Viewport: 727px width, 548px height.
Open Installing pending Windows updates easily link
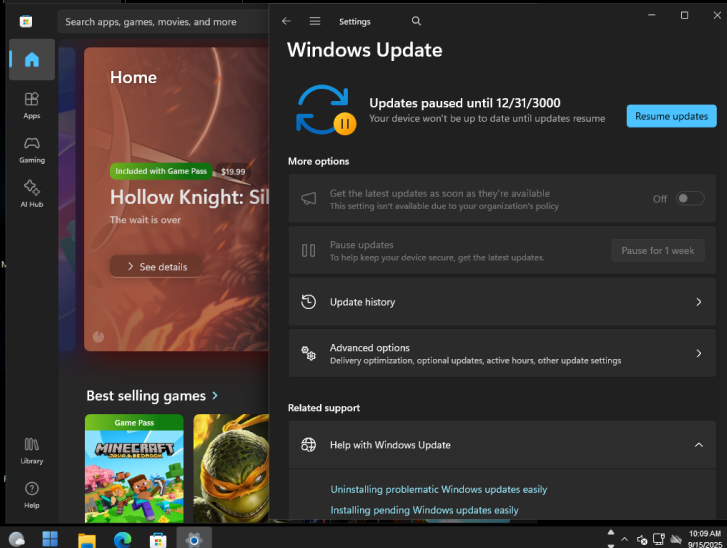click(x=424, y=510)
